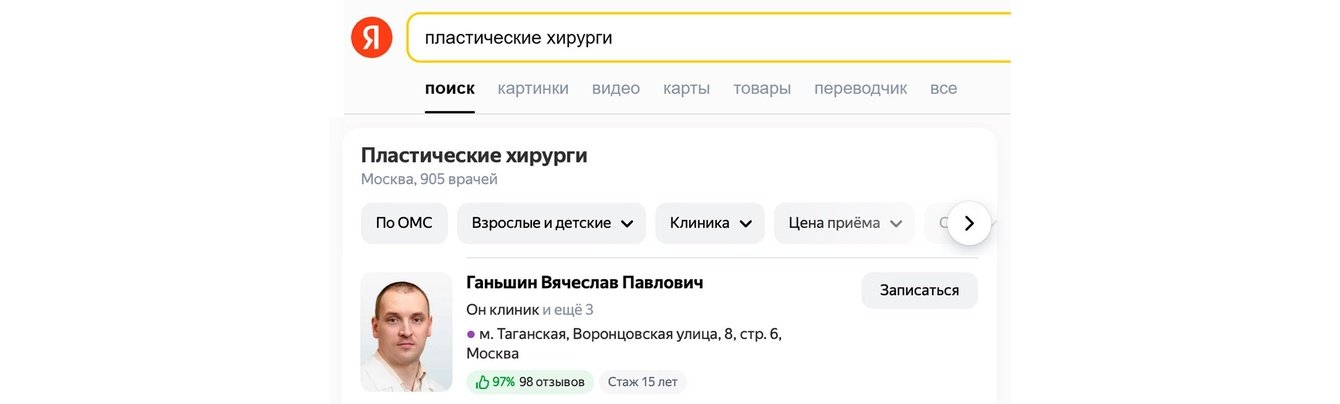Select the 'поиск' tab
Viewport: 1340px width, 404px height.
click(449, 88)
